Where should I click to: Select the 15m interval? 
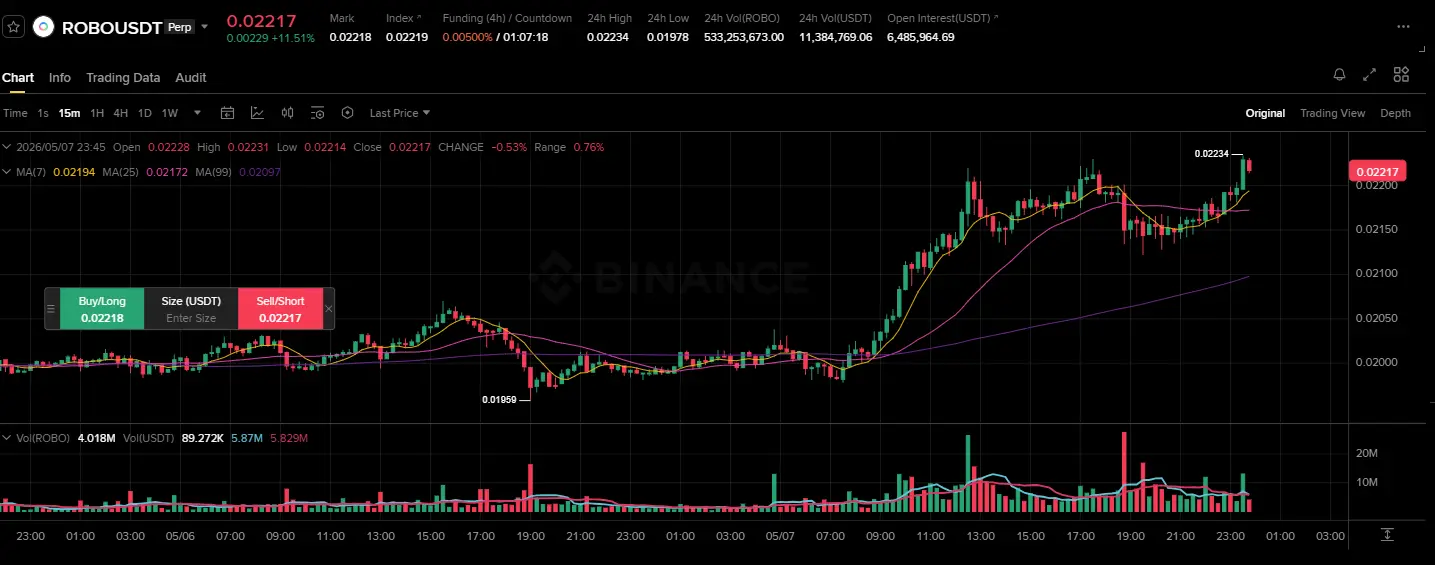pyautogui.click(x=69, y=113)
